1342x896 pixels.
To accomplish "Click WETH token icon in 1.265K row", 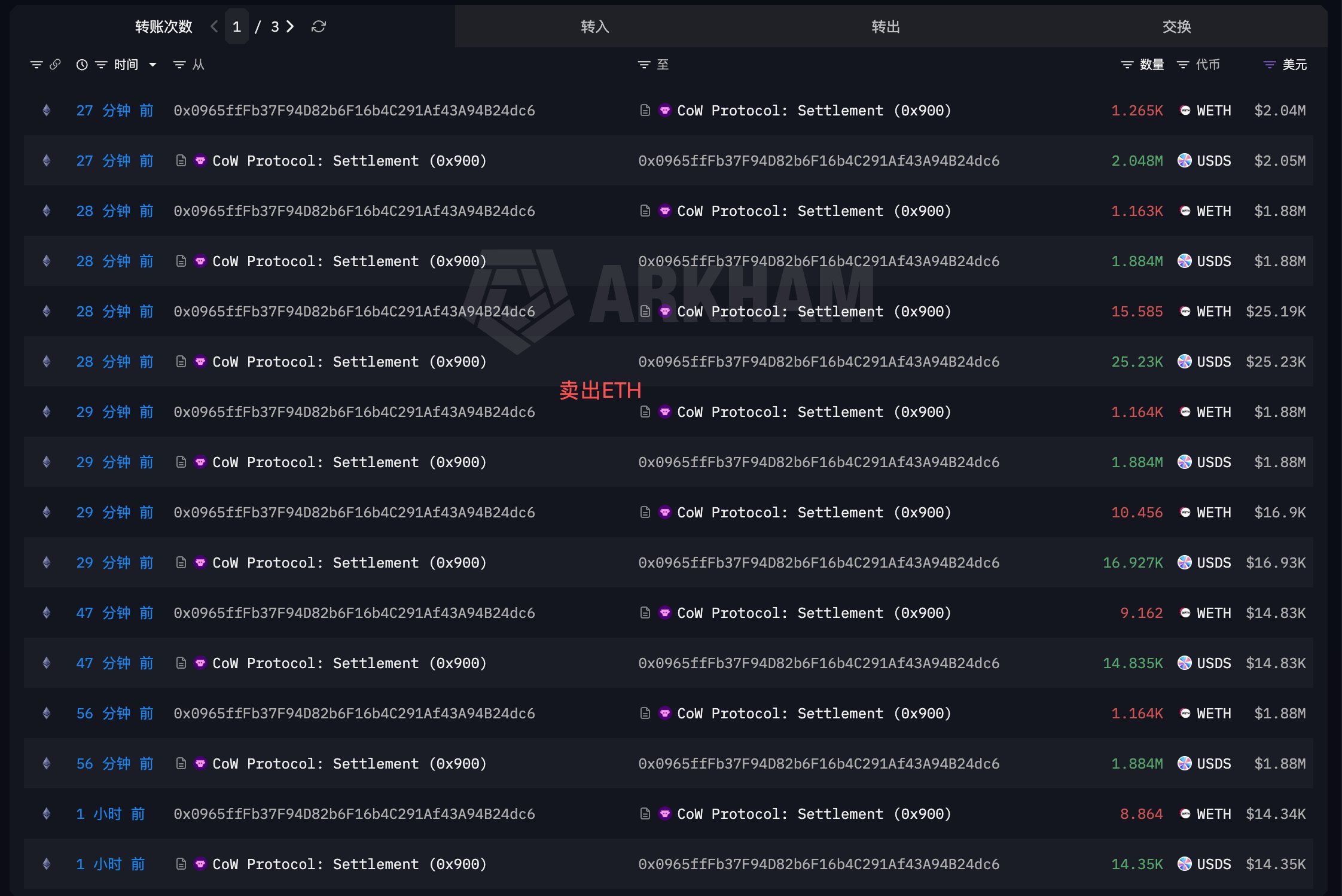I will tap(1185, 110).
